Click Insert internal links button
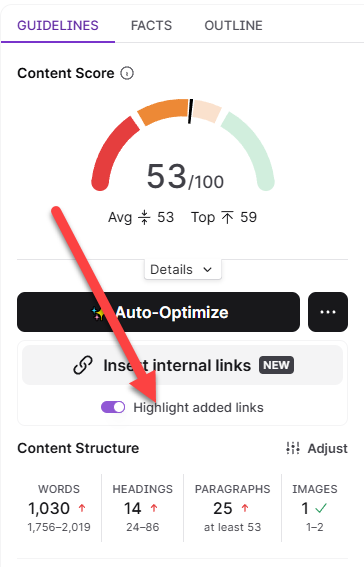The height and width of the screenshot is (567, 364). pos(183,365)
